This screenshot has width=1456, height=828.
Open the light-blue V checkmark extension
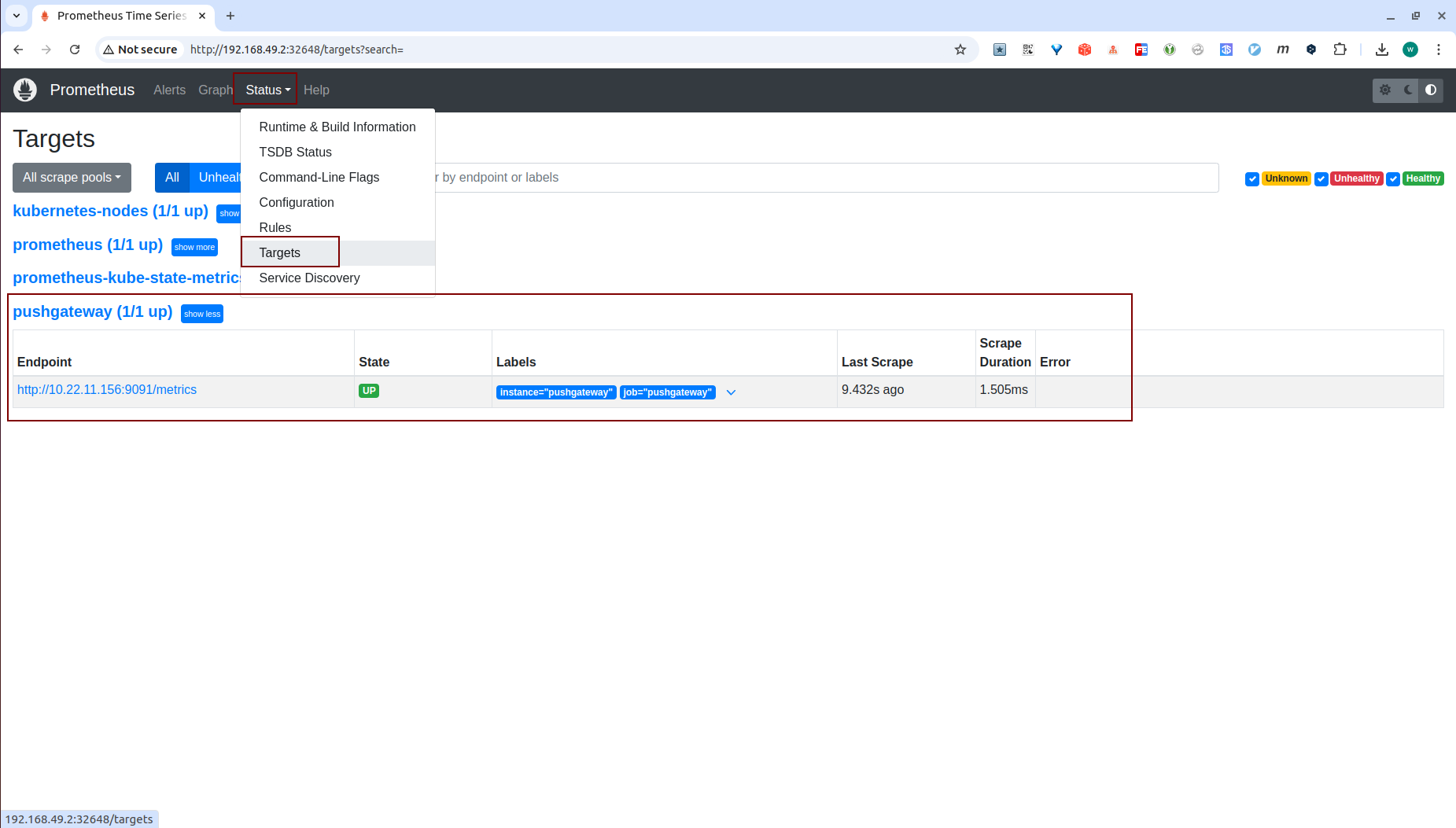(x=1255, y=50)
